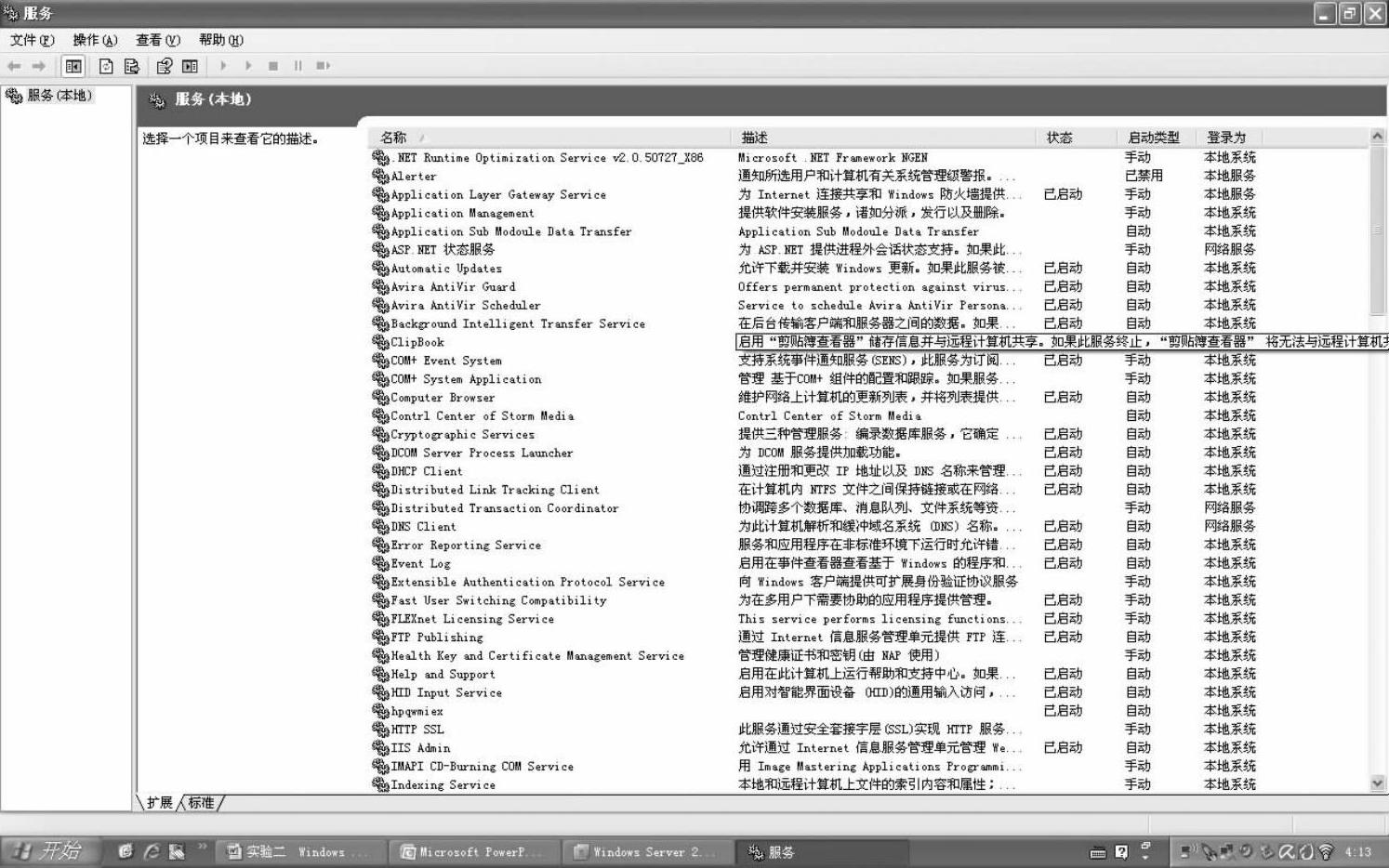Open the 操作(A) menu
This screenshot has height=868, width=1389.
tap(95, 40)
